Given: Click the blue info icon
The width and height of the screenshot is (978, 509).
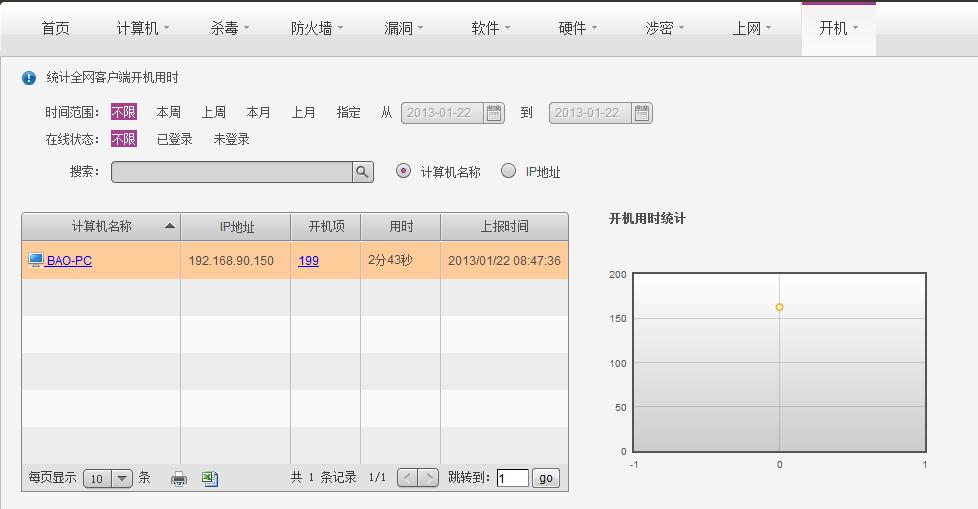Looking at the screenshot, I should coord(29,78).
